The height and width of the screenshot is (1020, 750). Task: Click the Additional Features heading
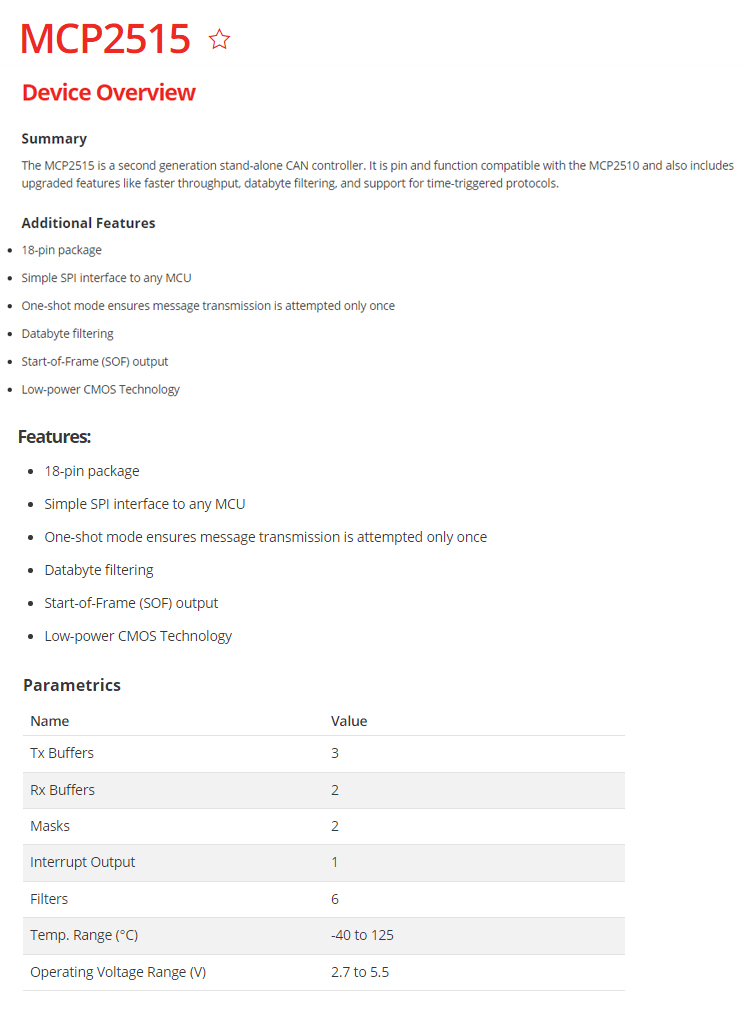[88, 223]
